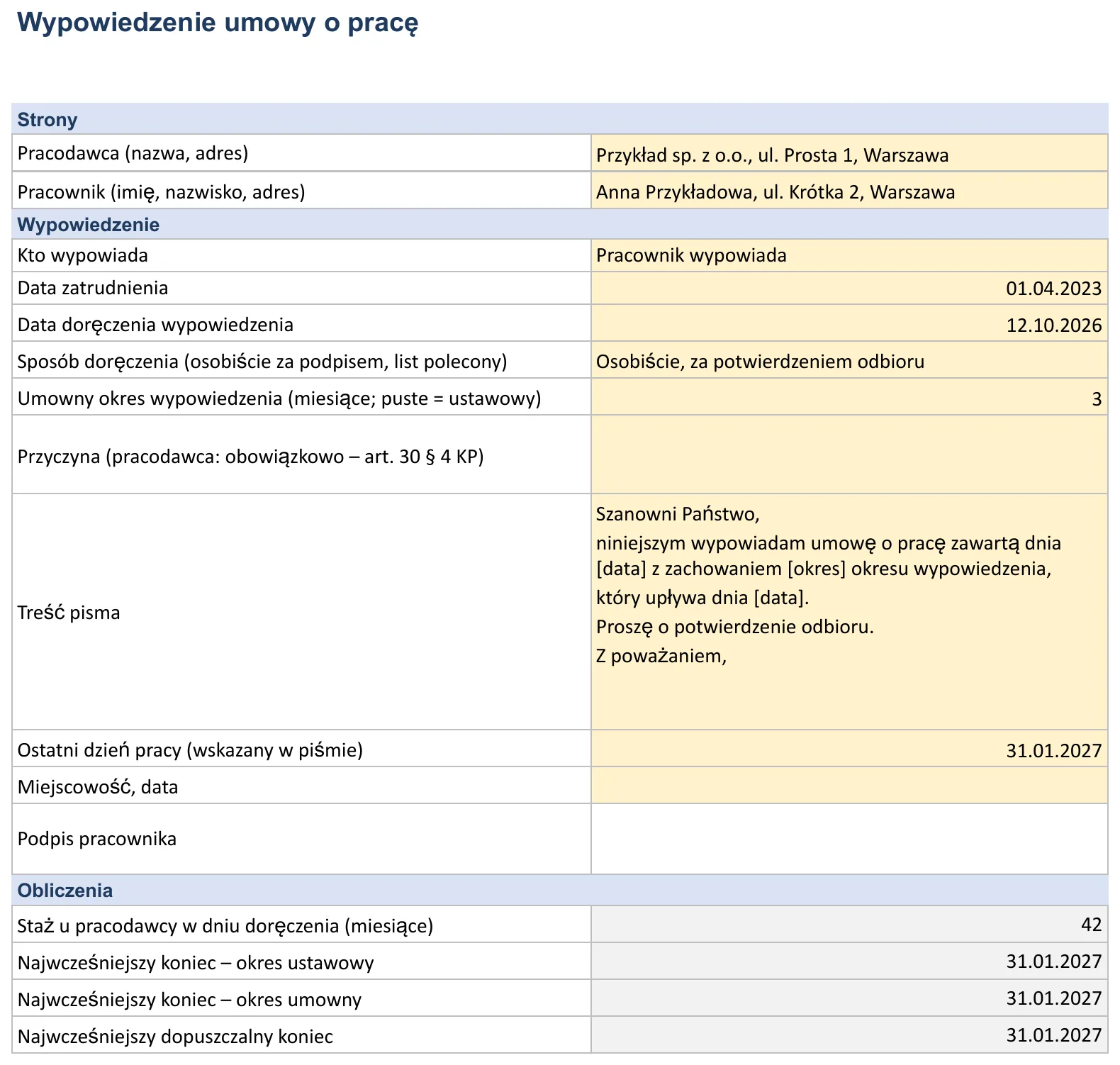This screenshot has width=1120, height=1065.
Task: Select the 'Strony' section header
Action: (x=560, y=119)
